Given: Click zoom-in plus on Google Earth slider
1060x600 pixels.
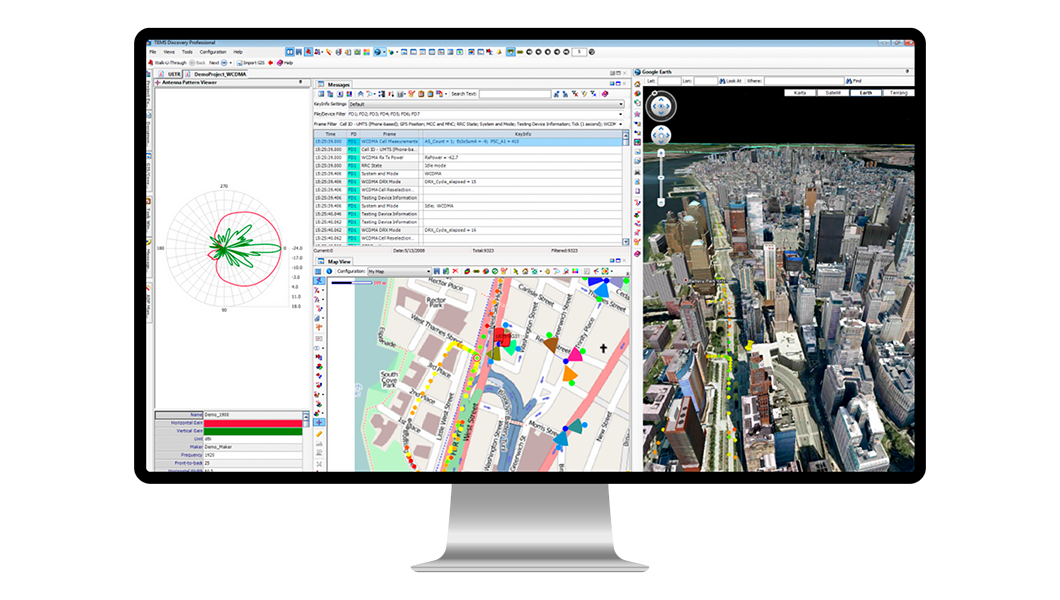Looking at the screenshot, I should pos(661,153).
